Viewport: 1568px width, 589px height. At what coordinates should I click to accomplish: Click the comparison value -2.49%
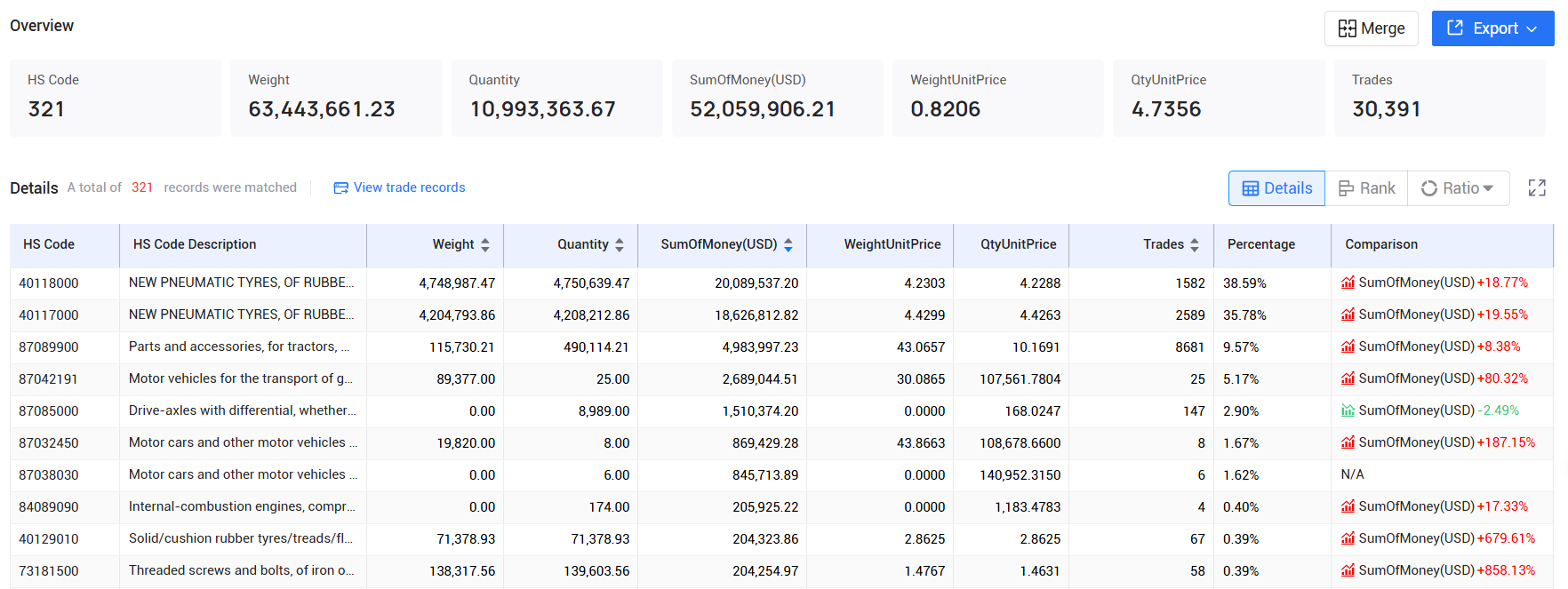(x=1498, y=410)
